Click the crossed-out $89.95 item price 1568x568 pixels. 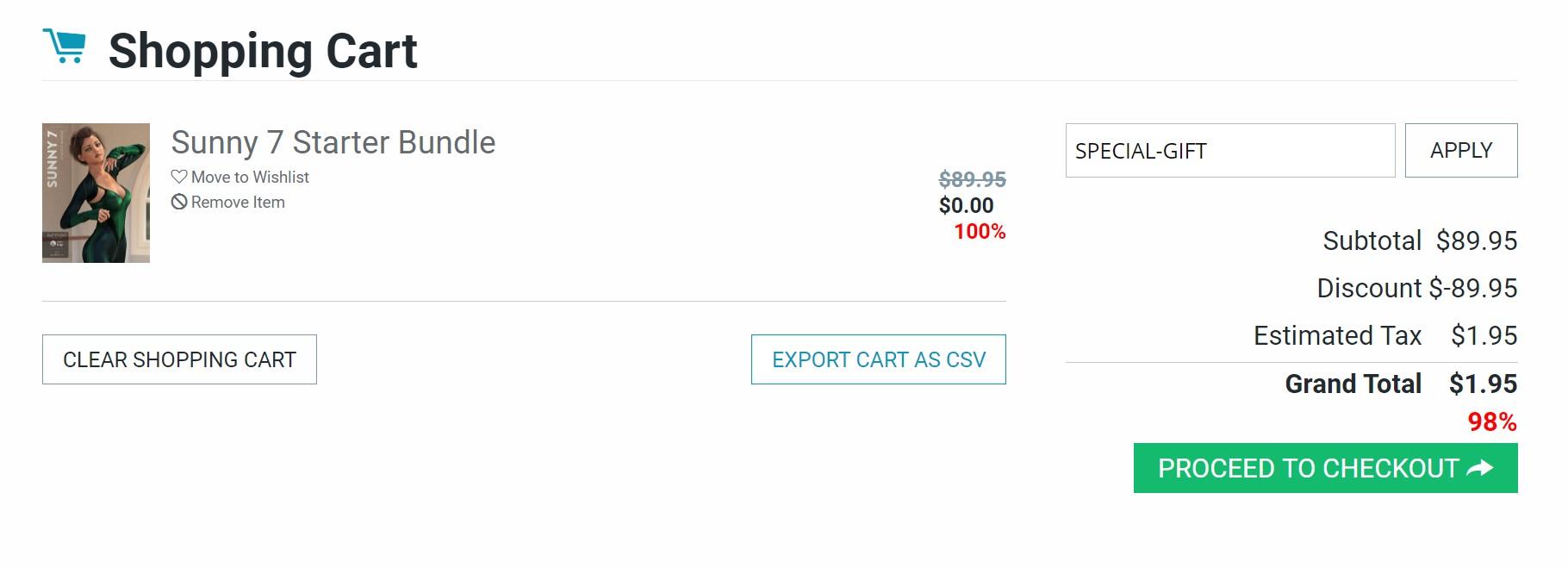[x=972, y=179]
